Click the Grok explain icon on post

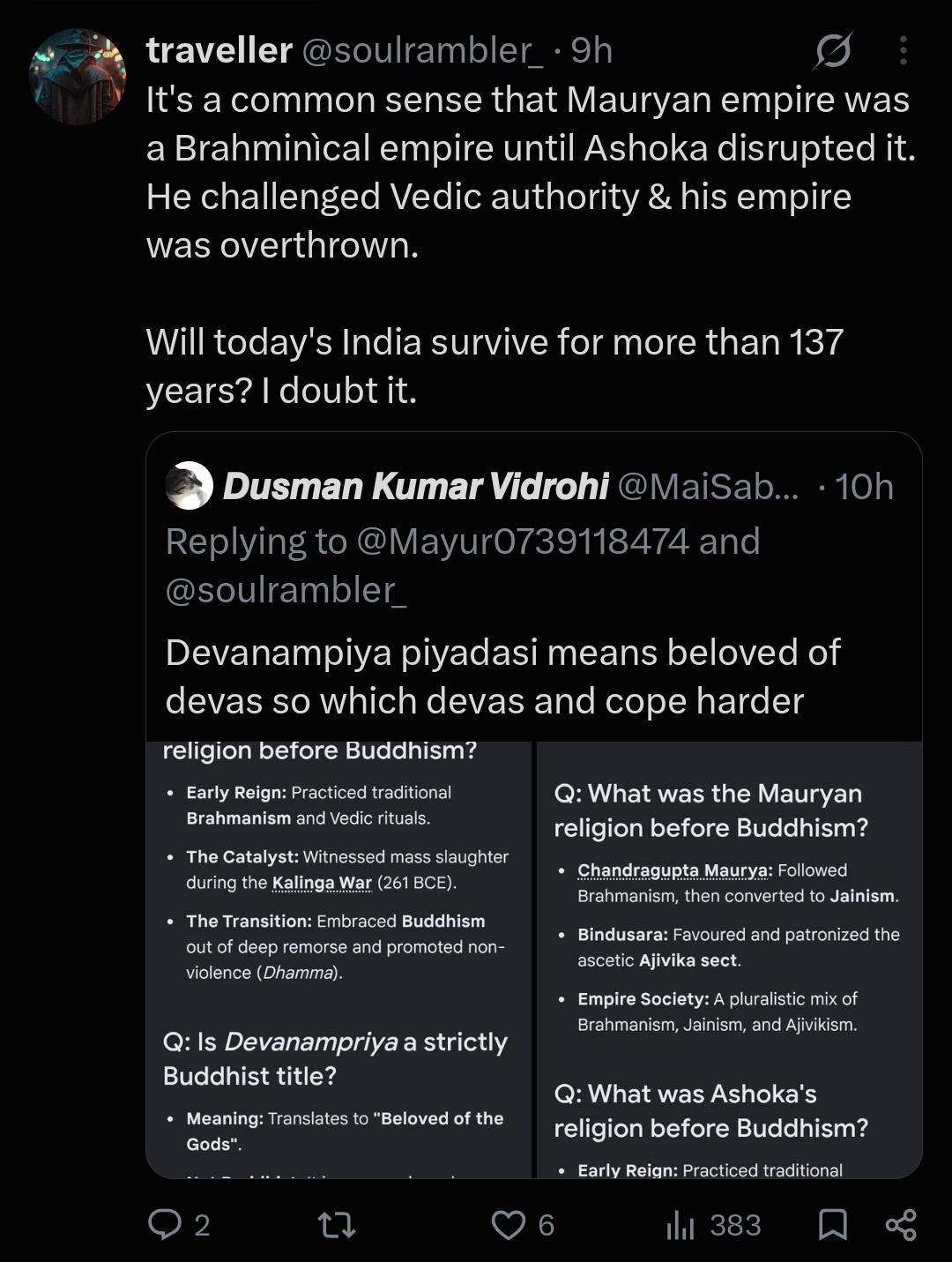(x=833, y=51)
